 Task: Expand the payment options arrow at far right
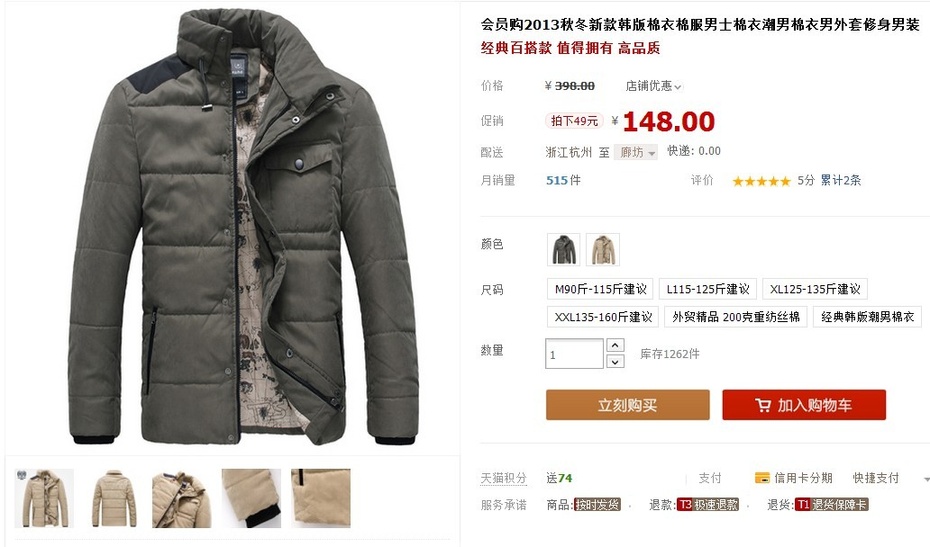(926, 478)
